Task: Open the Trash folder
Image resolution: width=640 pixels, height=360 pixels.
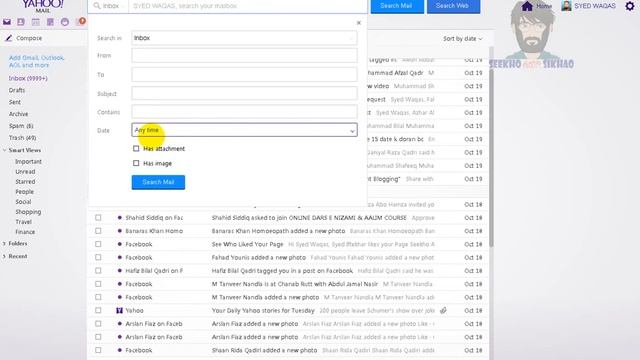Action: click(x=22, y=138)
